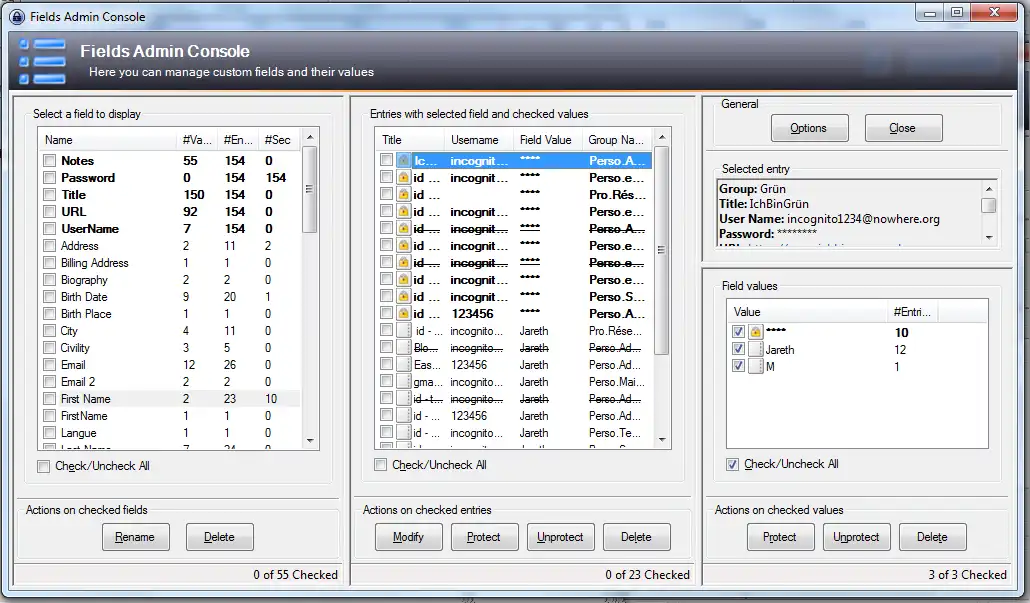
Task: Click the document icon of the Eas... entry
Action: [403, 365]
